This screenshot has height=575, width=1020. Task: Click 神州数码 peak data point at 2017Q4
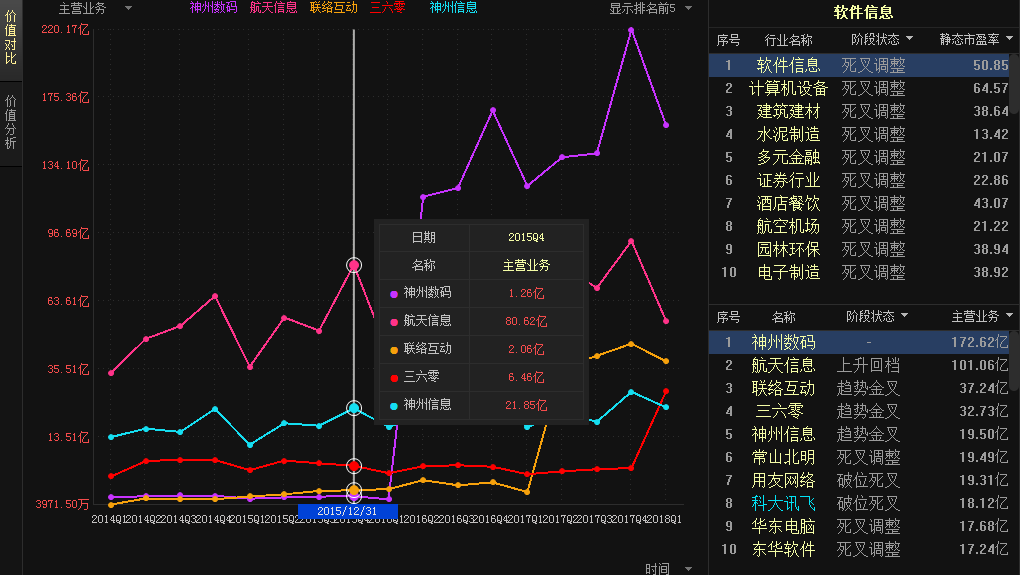point(631,30)
